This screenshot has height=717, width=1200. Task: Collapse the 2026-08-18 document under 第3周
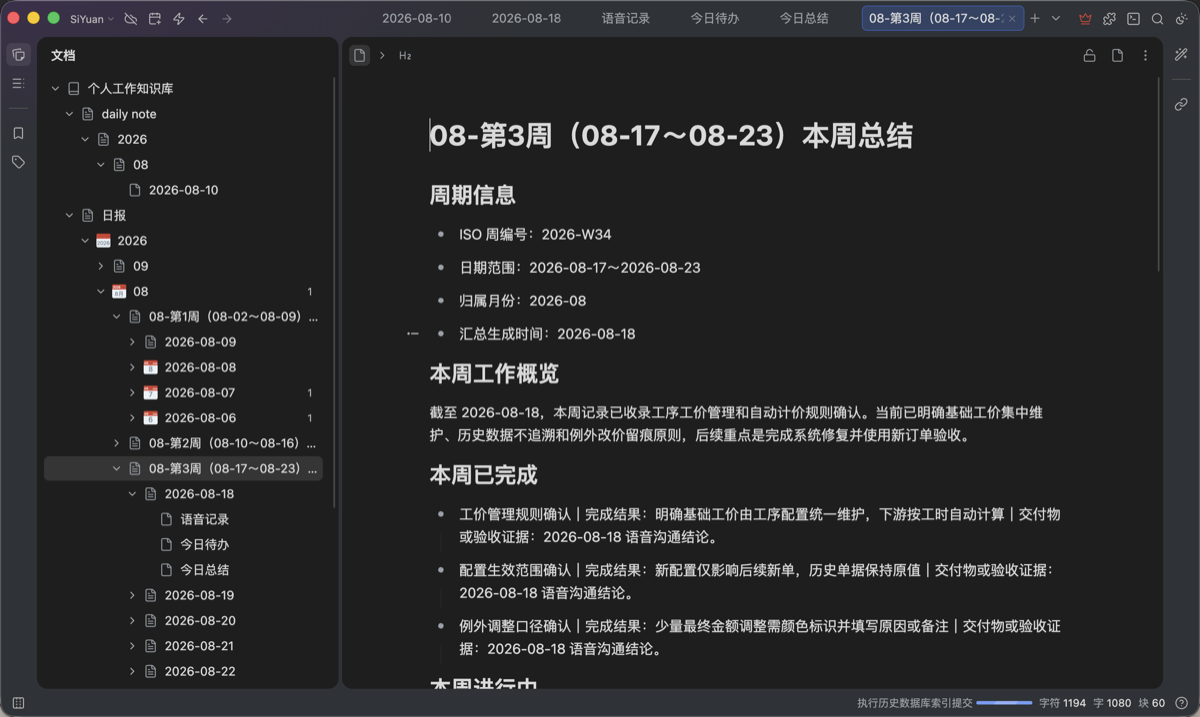[x=132, y=494]
